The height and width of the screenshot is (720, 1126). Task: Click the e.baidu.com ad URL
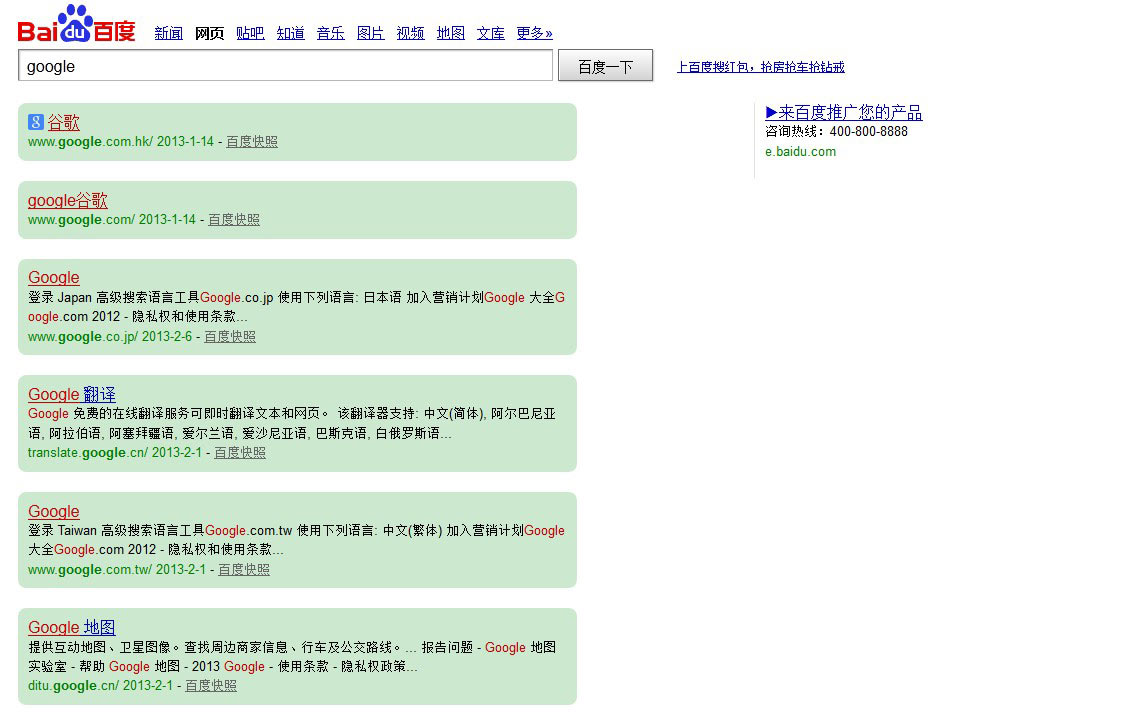[801, 151]
